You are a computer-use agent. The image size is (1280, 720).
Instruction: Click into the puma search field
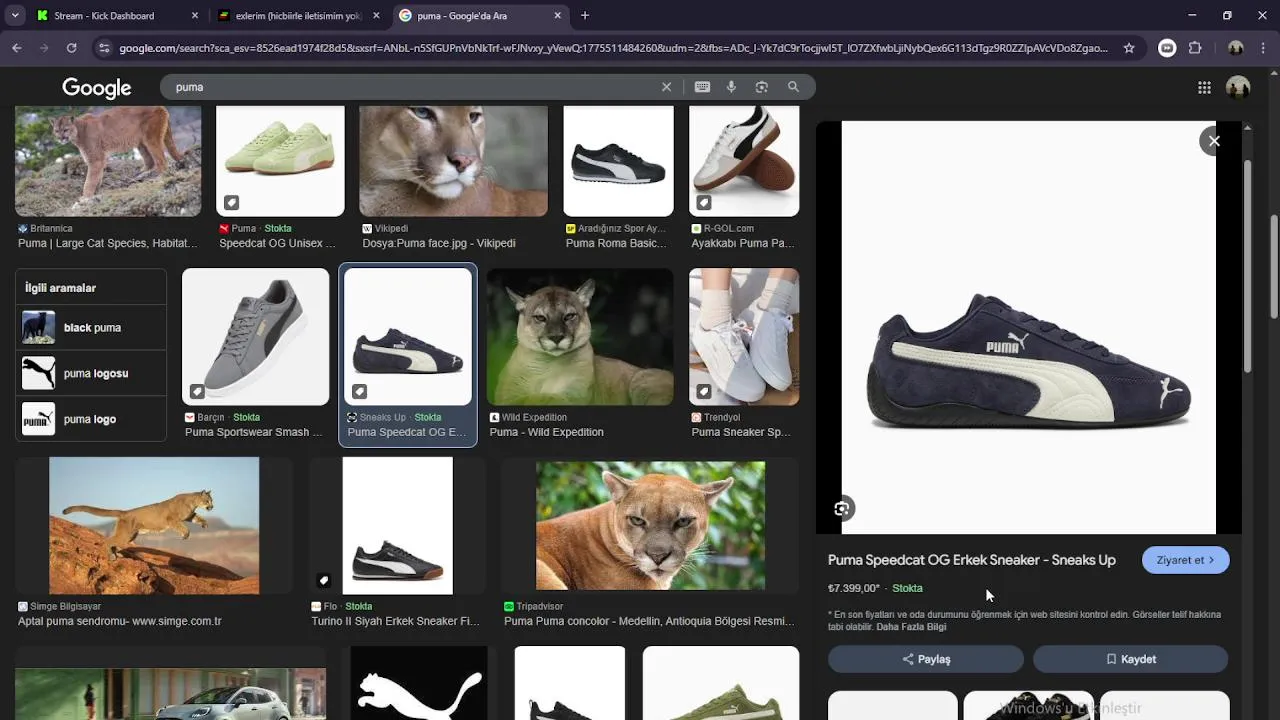coord(410,87)
